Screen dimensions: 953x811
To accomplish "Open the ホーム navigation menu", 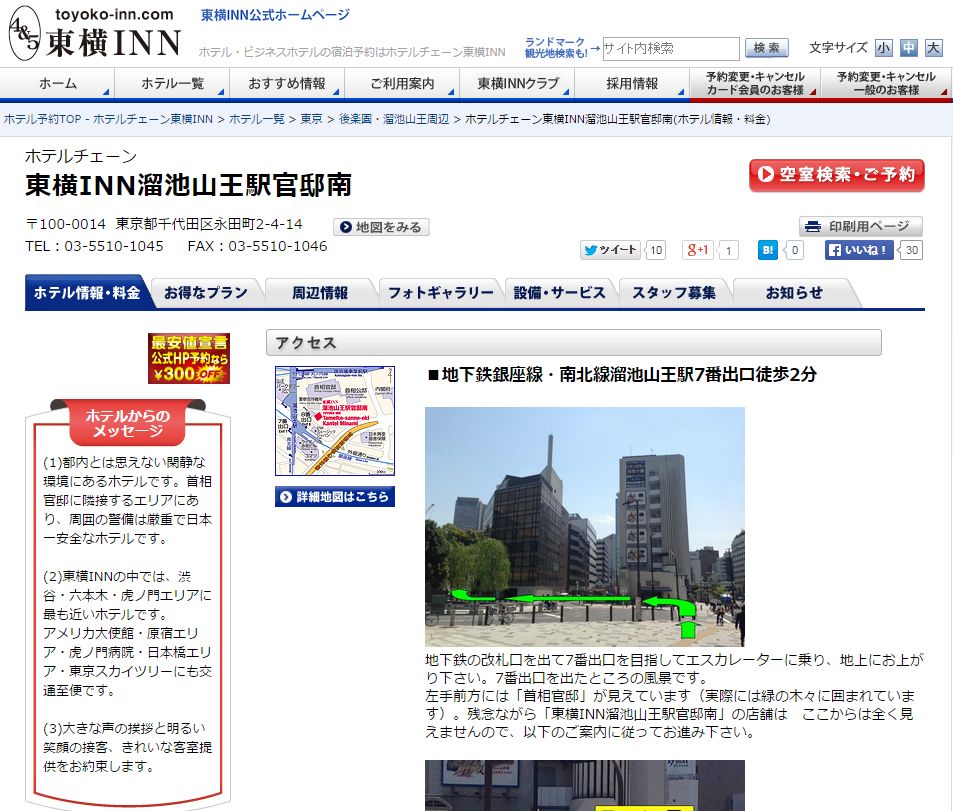I will coord(58,83).
